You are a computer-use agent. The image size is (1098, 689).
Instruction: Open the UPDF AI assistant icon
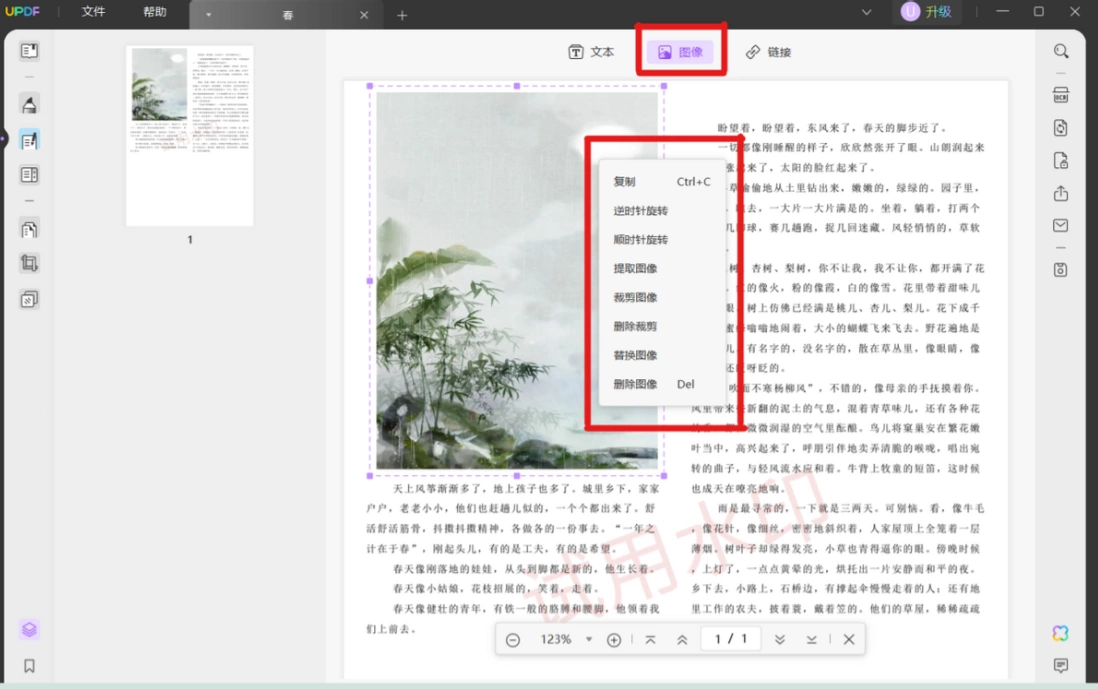(x=1060, y=633)
